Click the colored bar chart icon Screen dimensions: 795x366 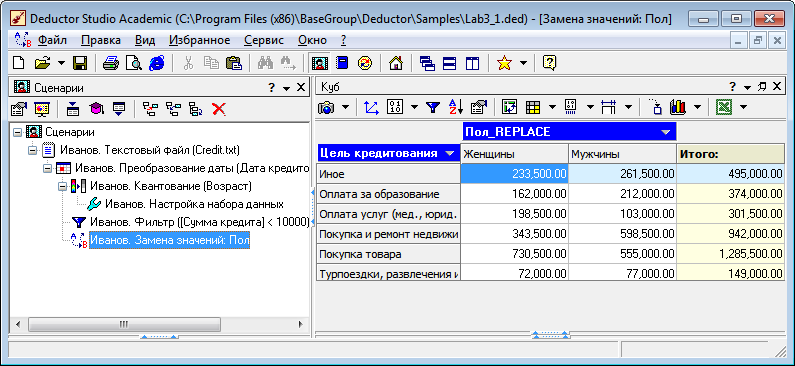pyautogui.click(x=678, y=107)
